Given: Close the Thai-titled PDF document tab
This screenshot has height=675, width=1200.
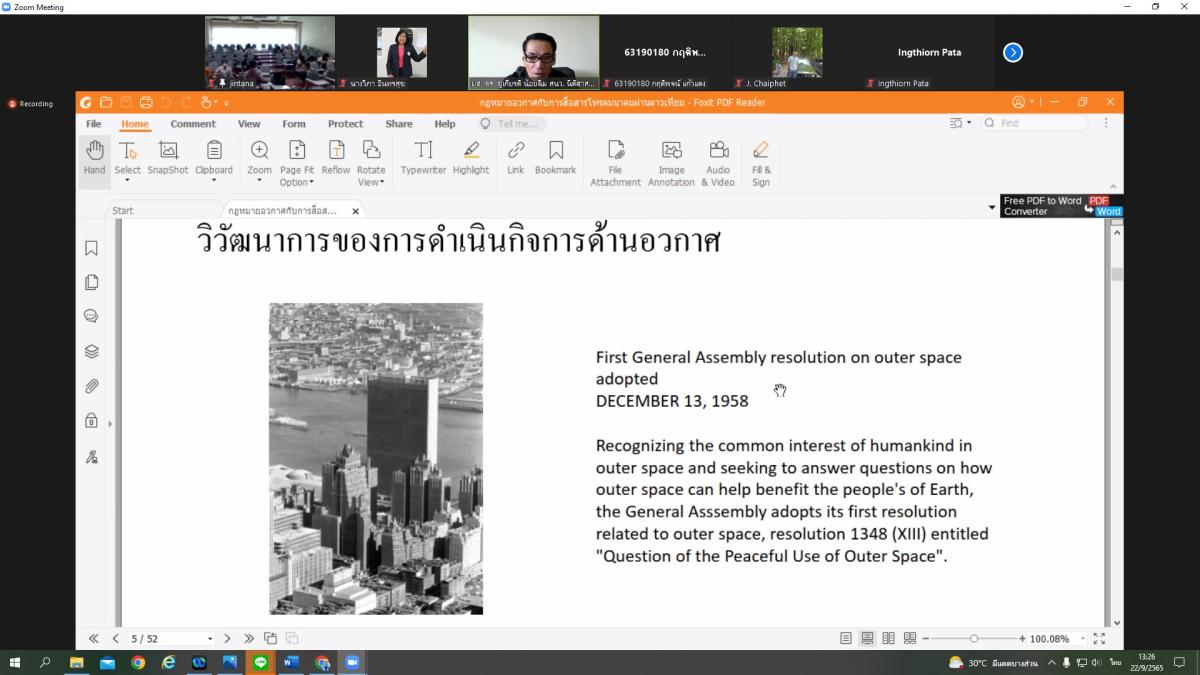Looking at the screenshot, I should click(x=355, y=211).
